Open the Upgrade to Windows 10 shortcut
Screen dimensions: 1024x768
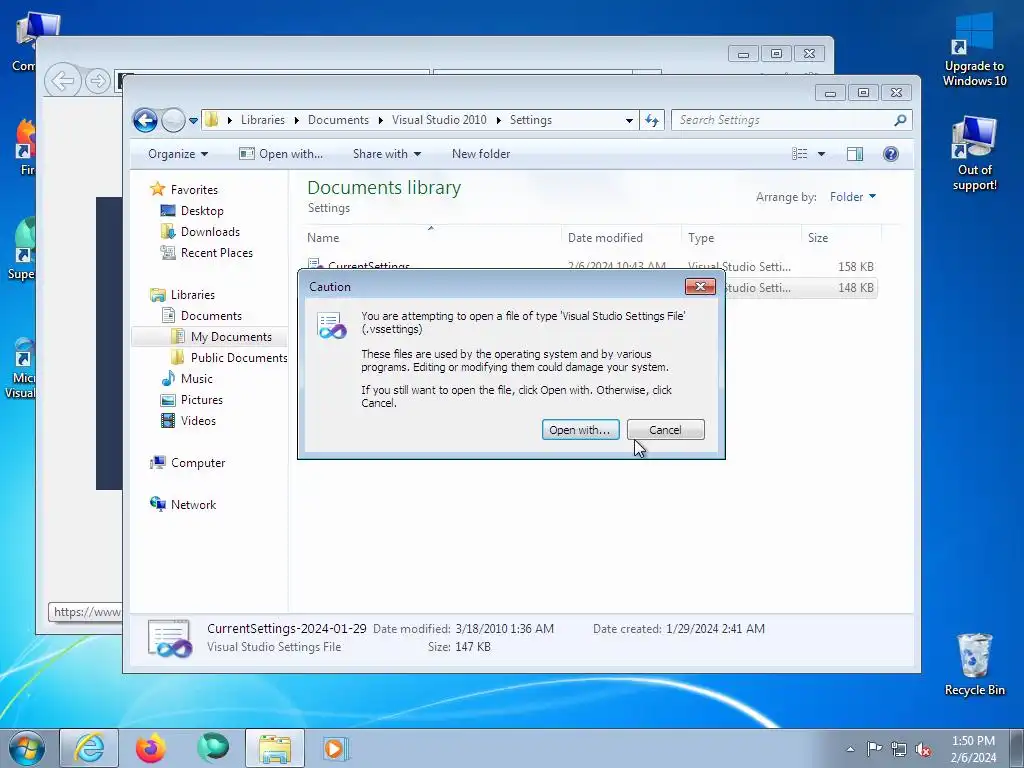[974, 50]
